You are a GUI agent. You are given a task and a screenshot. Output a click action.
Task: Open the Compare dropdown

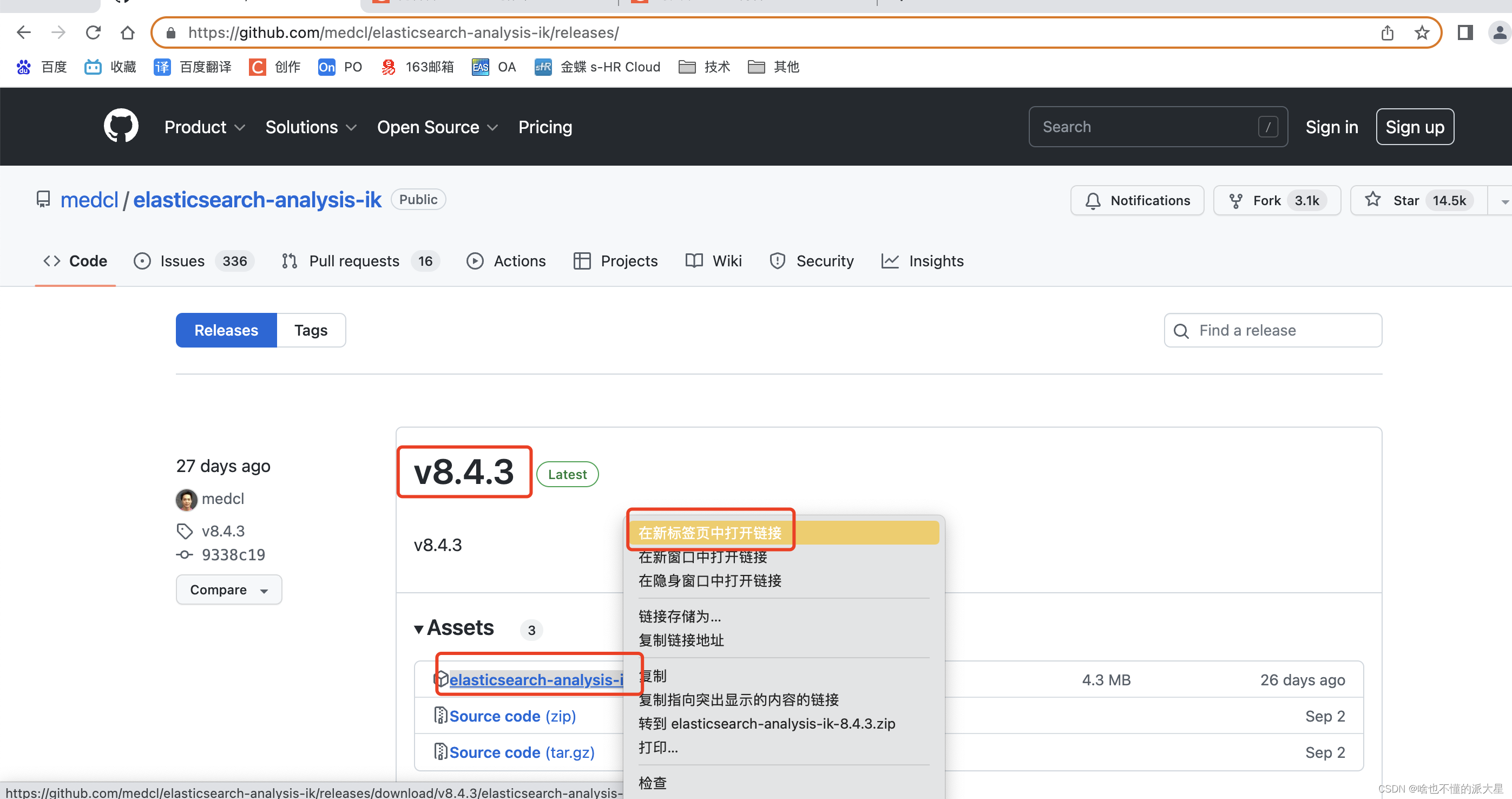(229, 590)
